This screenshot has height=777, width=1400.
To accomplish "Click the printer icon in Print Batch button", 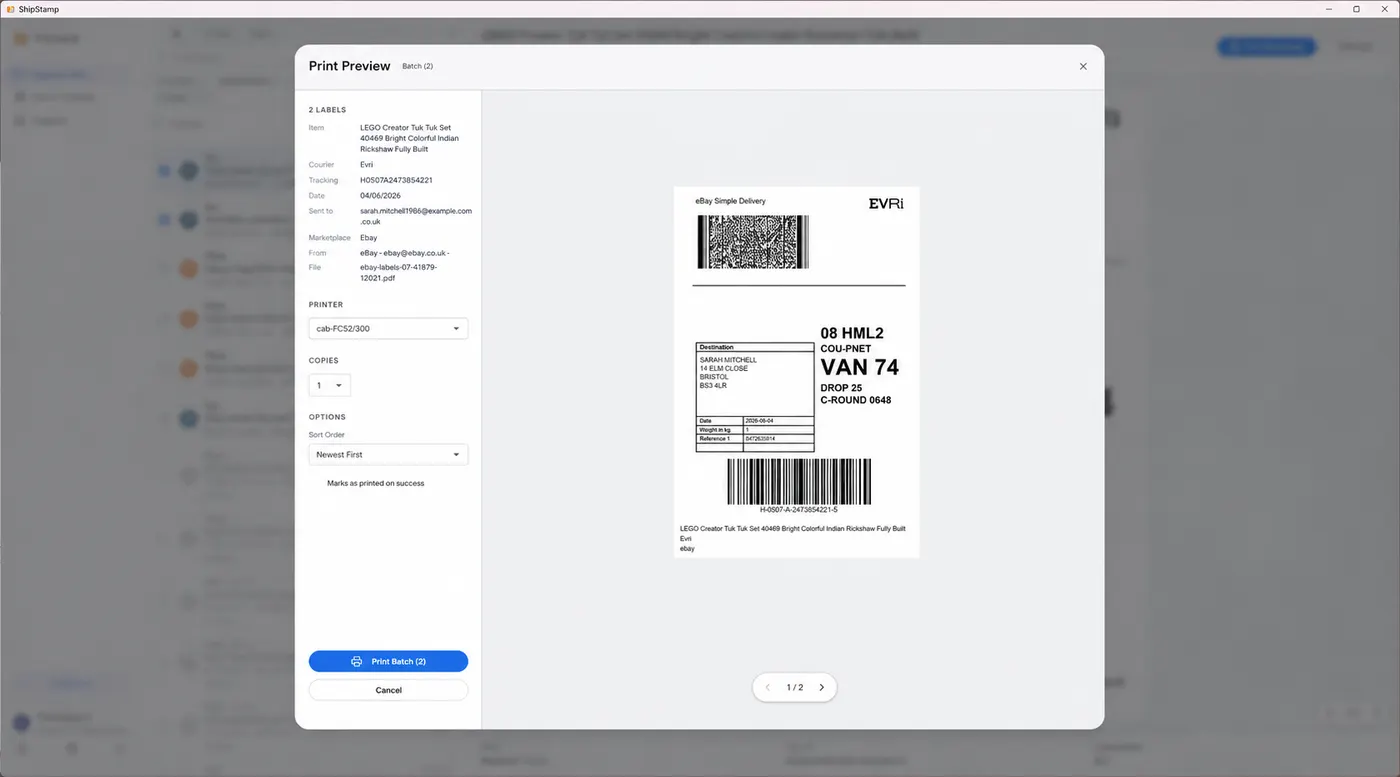I will (x=357, y=661).
